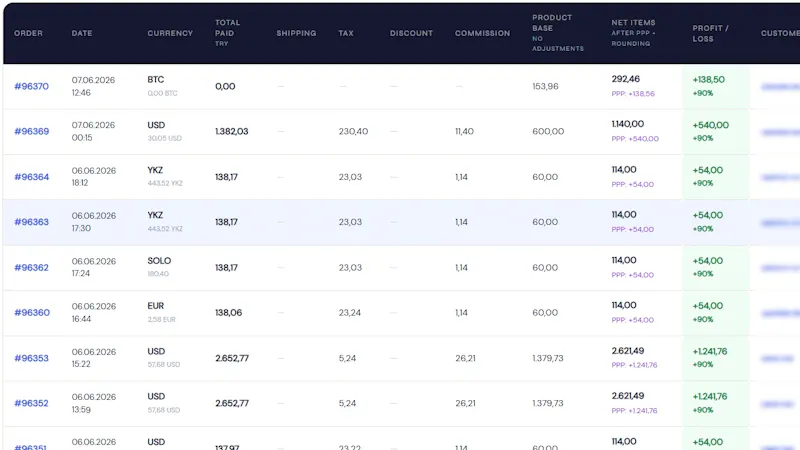Click the NET ITEMS column header
800x450 pixels.
tap(633, 33)
